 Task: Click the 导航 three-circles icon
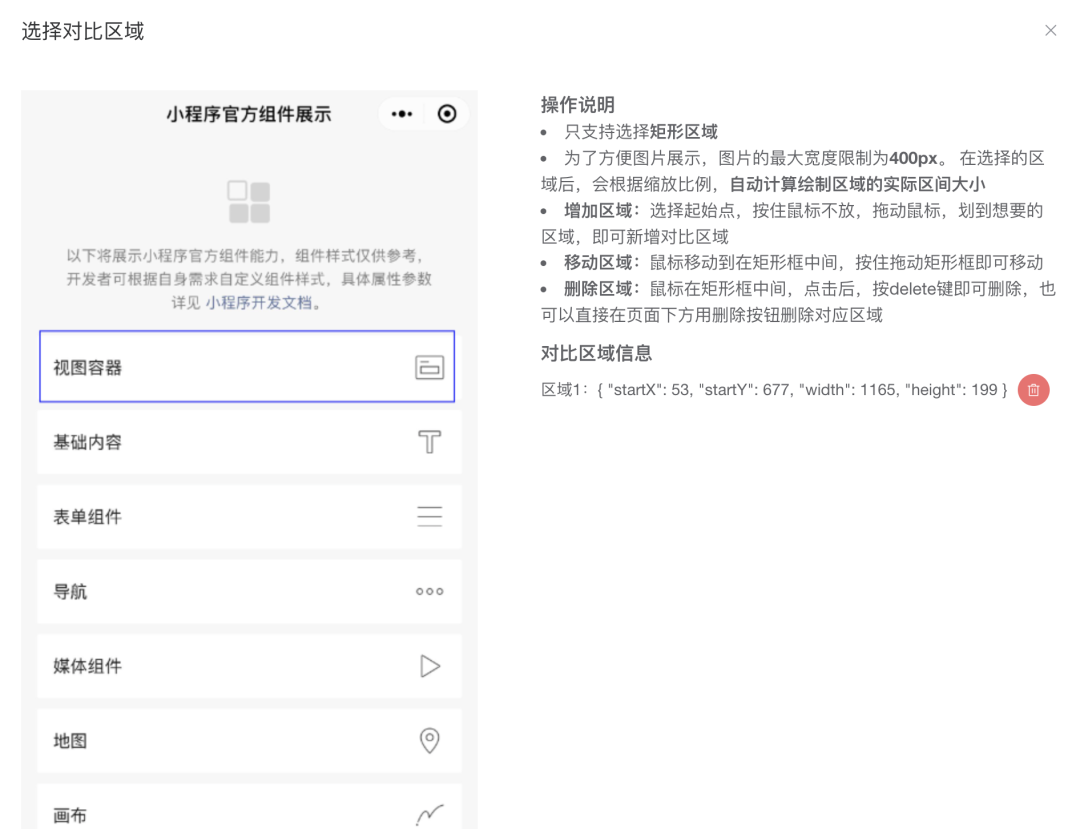[429, 591]
